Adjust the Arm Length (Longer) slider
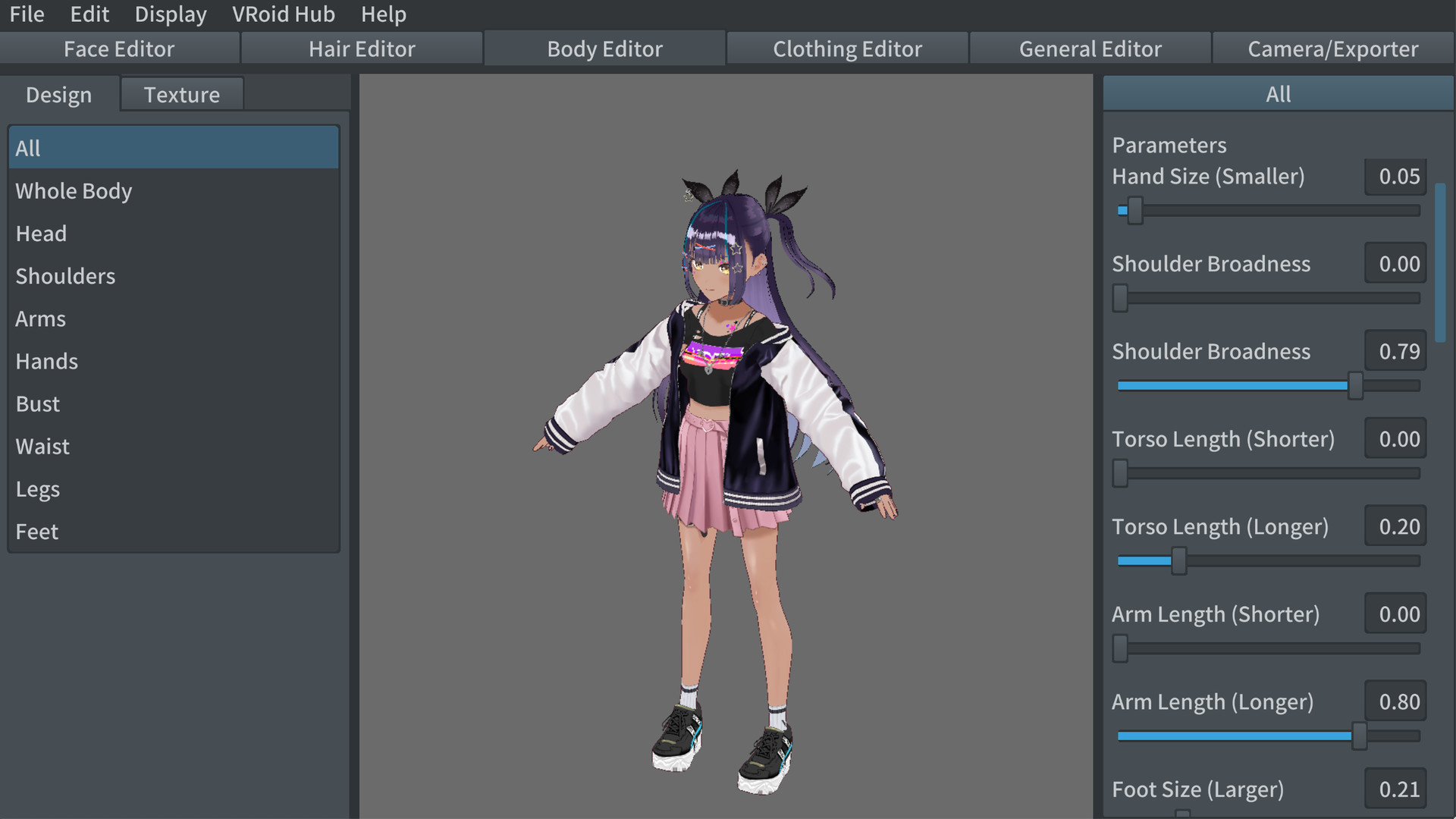Screen dimensions: 1456x819 (1360, 736)
